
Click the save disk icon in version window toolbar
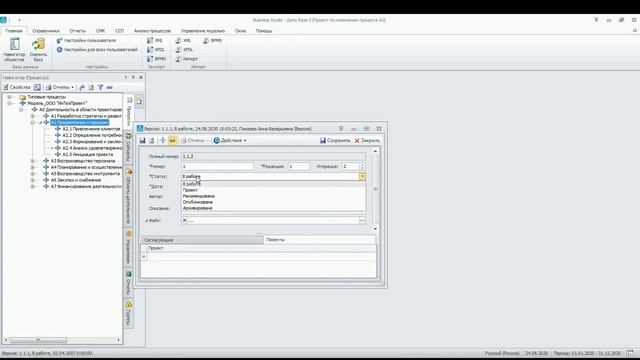tap(142, 140)
